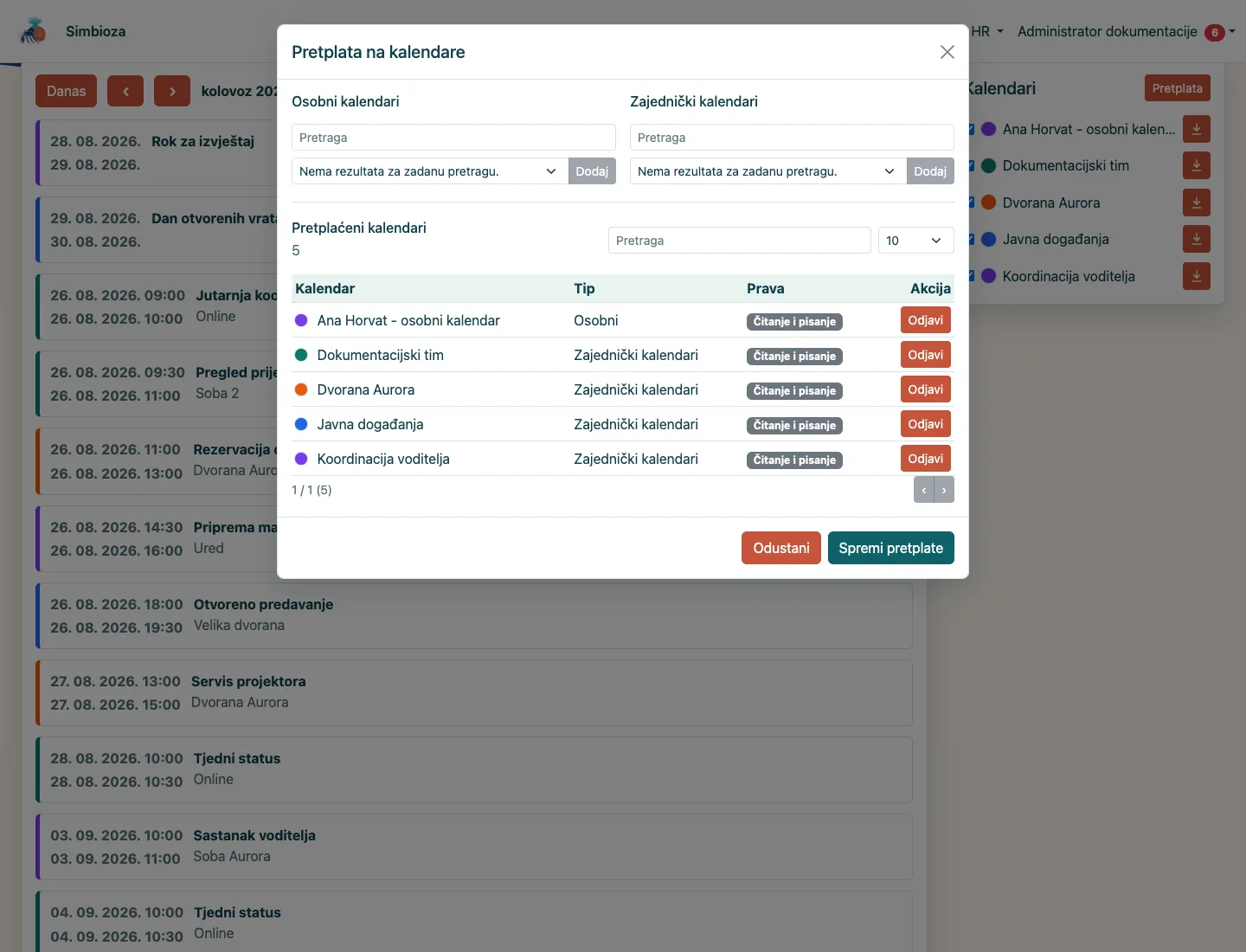The width and height of the screenshot is (1246, 952).
Task: Add selected personal calendar with Dodaj
Action: (x=592, y=171)
